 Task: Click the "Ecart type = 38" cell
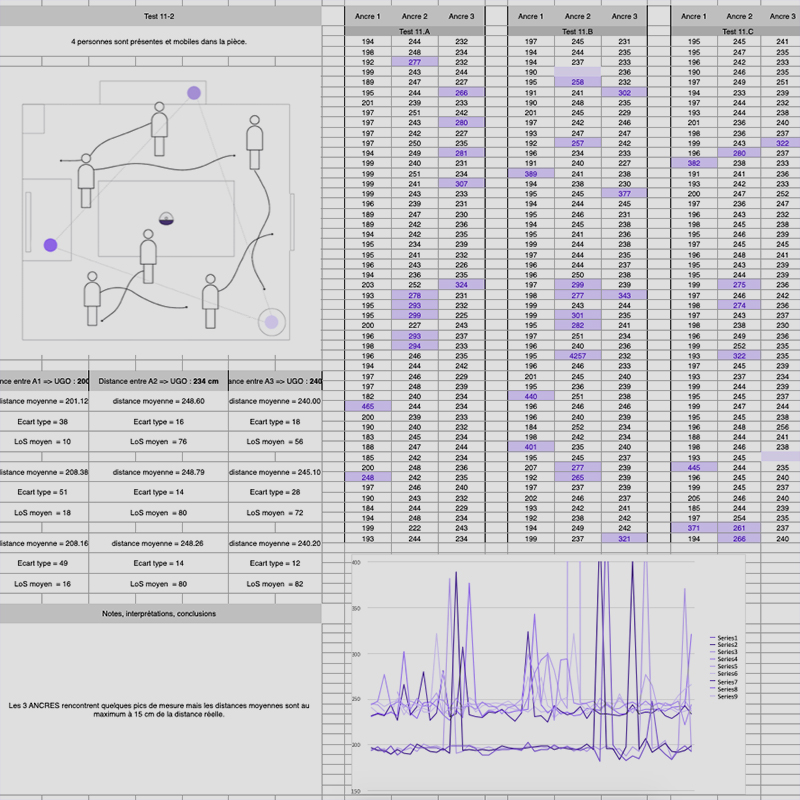43,421
